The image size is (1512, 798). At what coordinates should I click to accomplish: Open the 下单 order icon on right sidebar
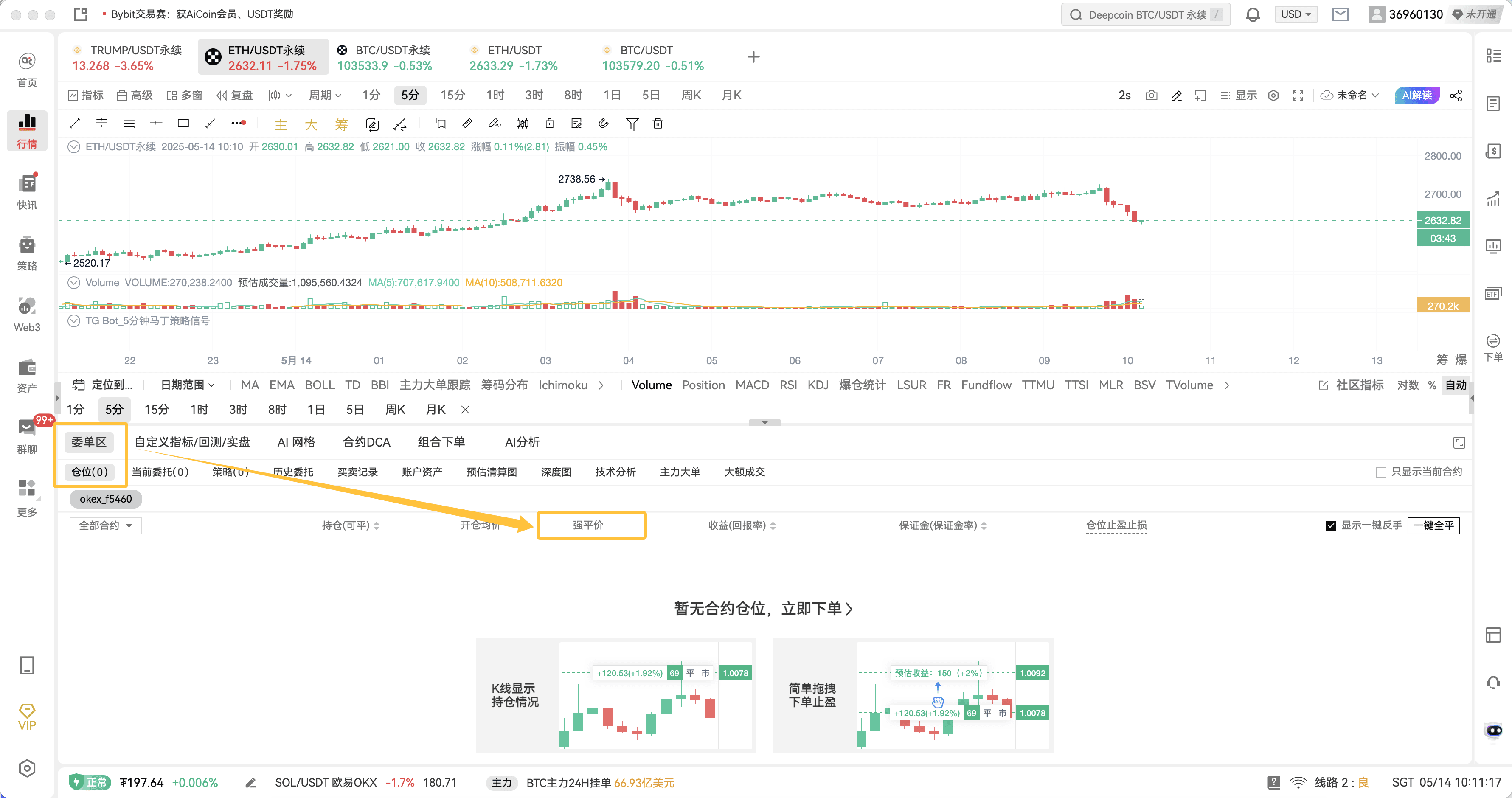point(1493,347)
